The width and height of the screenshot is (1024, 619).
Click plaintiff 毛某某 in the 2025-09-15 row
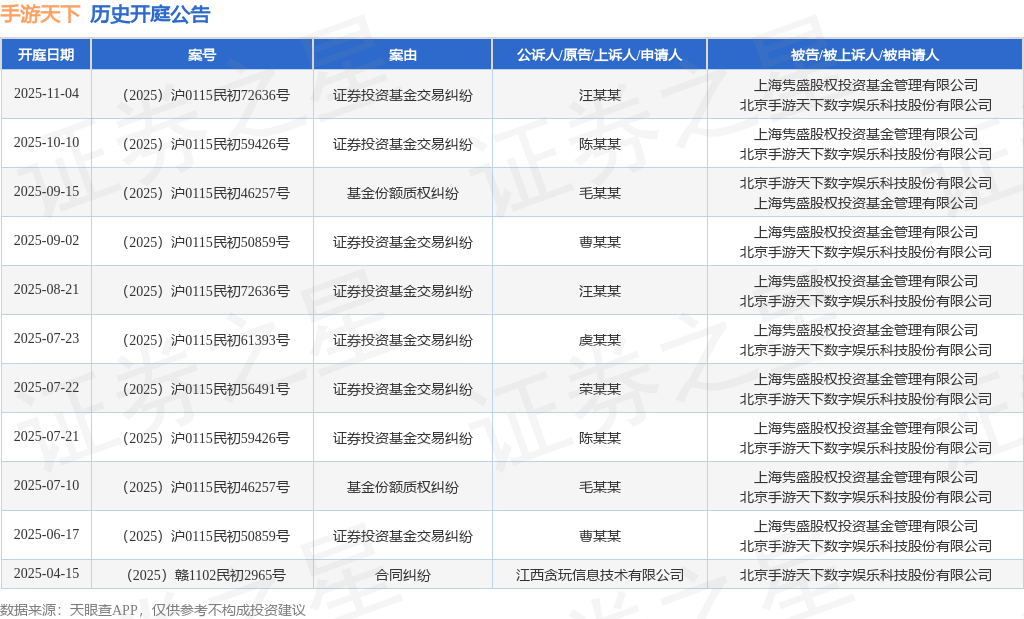[600, 193]
